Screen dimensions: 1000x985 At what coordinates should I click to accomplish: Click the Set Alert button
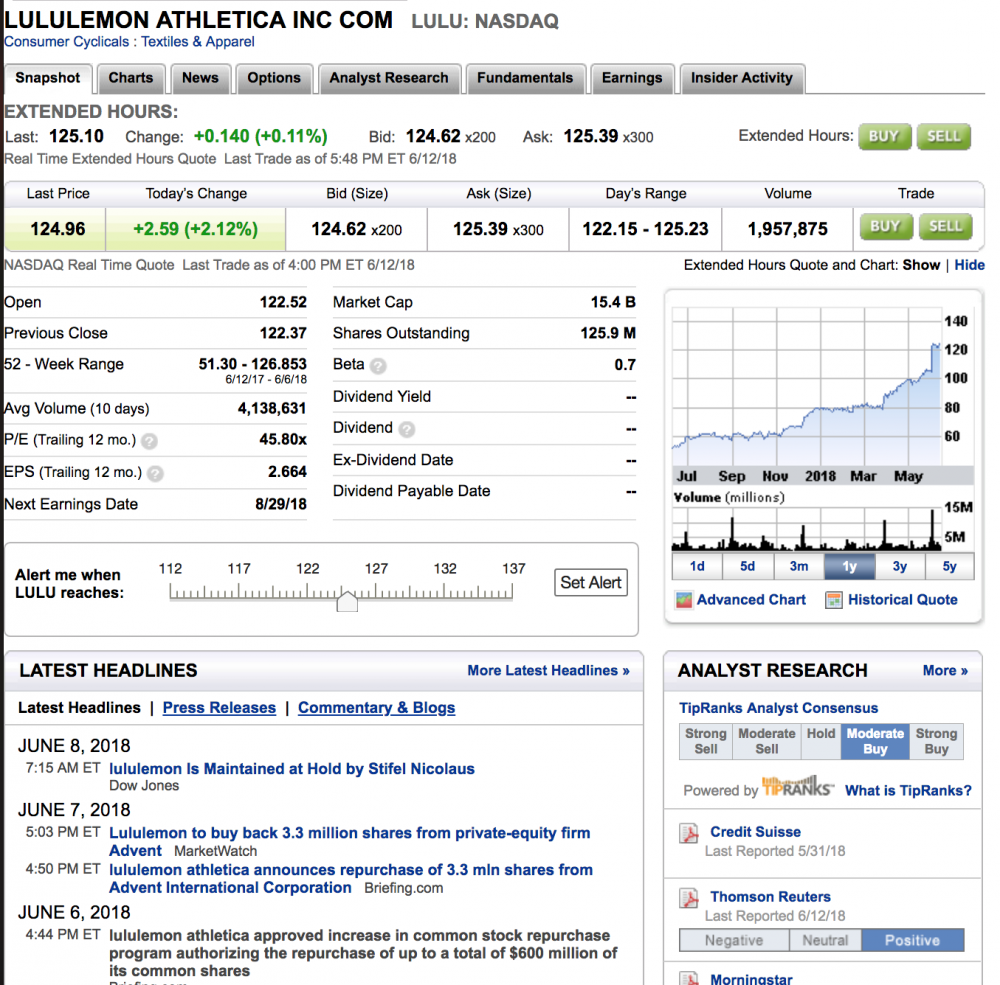click(591, 583)
